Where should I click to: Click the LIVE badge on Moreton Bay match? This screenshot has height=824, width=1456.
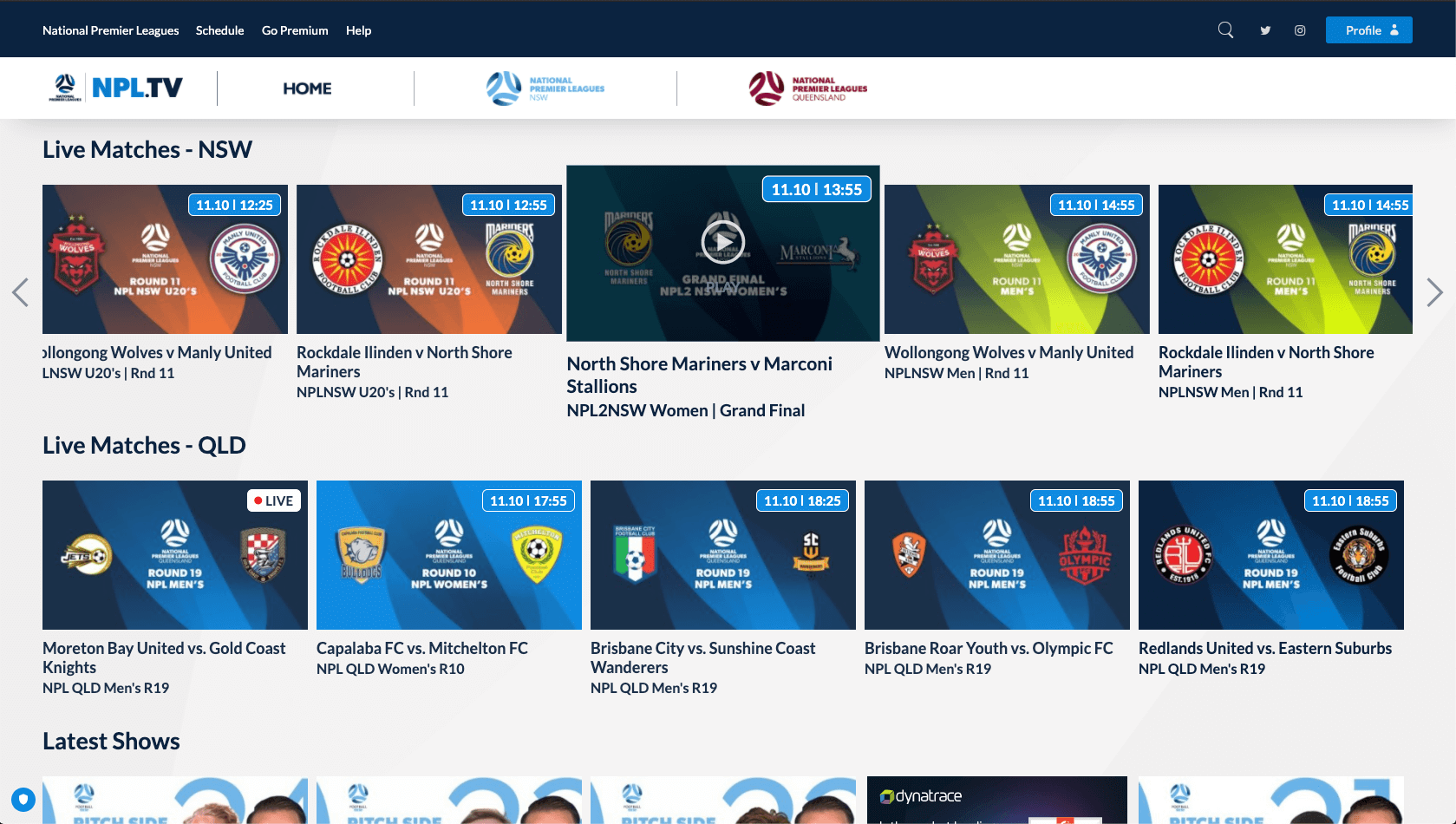[x=274, y=501]
